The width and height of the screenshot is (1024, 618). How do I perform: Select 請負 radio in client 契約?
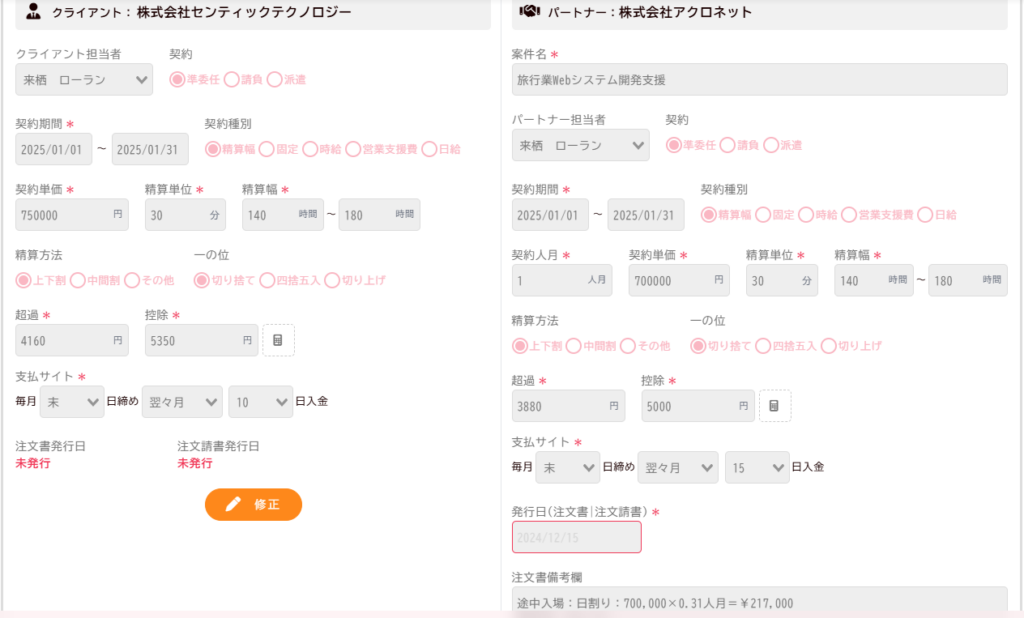[x=232, y=79]
